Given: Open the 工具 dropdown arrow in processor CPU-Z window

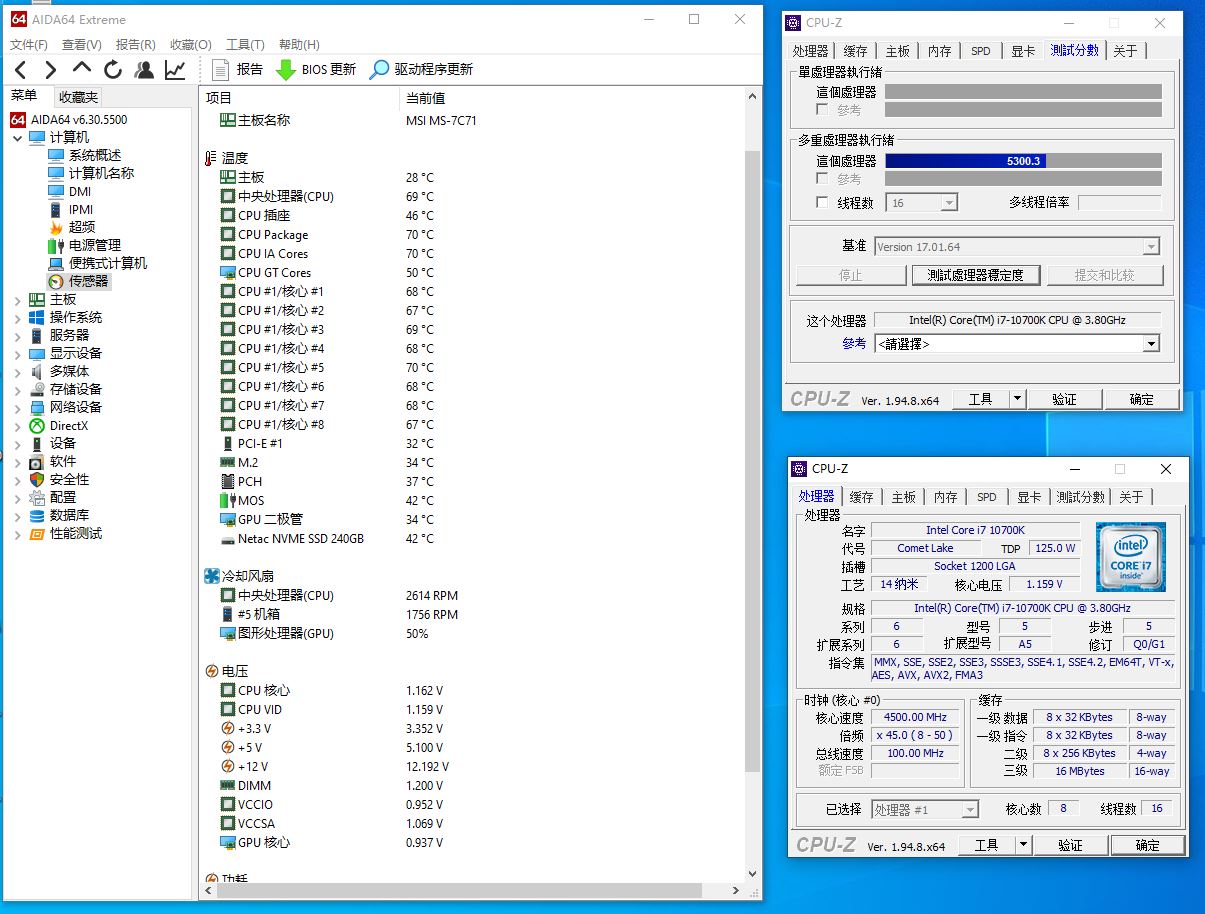Looking at the screenshot, I should coord(1023,845).
